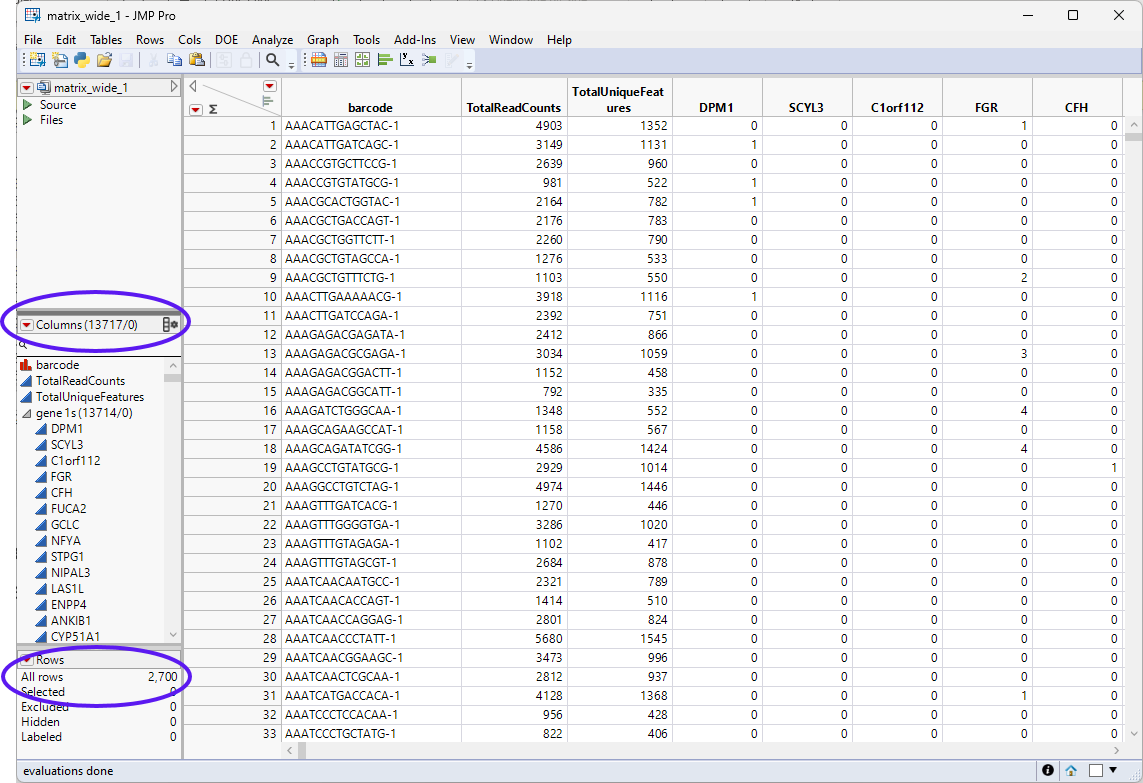Open the matrix_wide_1 table red triangle menu
The width and height of the screenshot is (1143, 783).
27,88
